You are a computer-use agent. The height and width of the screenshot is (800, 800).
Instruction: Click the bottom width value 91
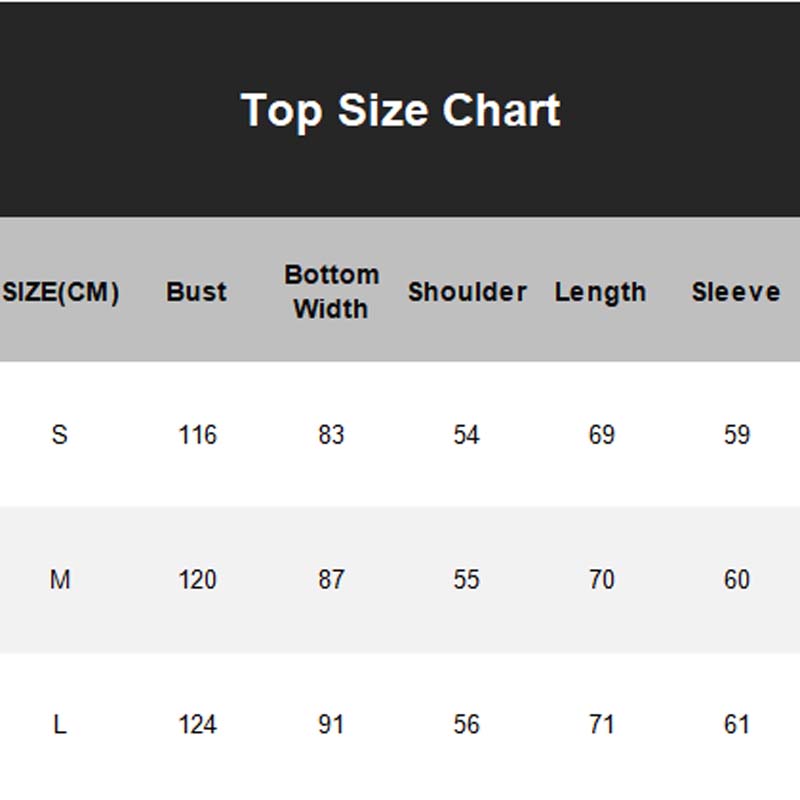point(331,725)
